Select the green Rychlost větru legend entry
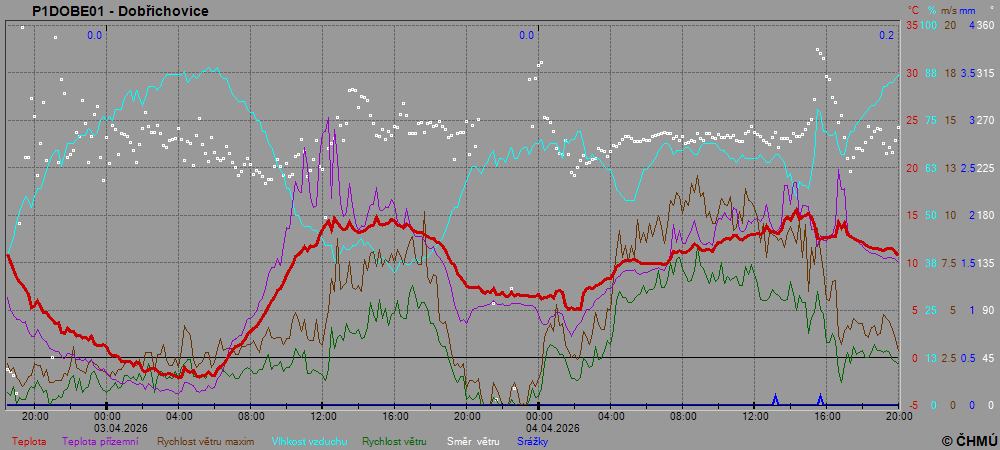The height and width of the screenshot is (450, 1000). [394, 440]
